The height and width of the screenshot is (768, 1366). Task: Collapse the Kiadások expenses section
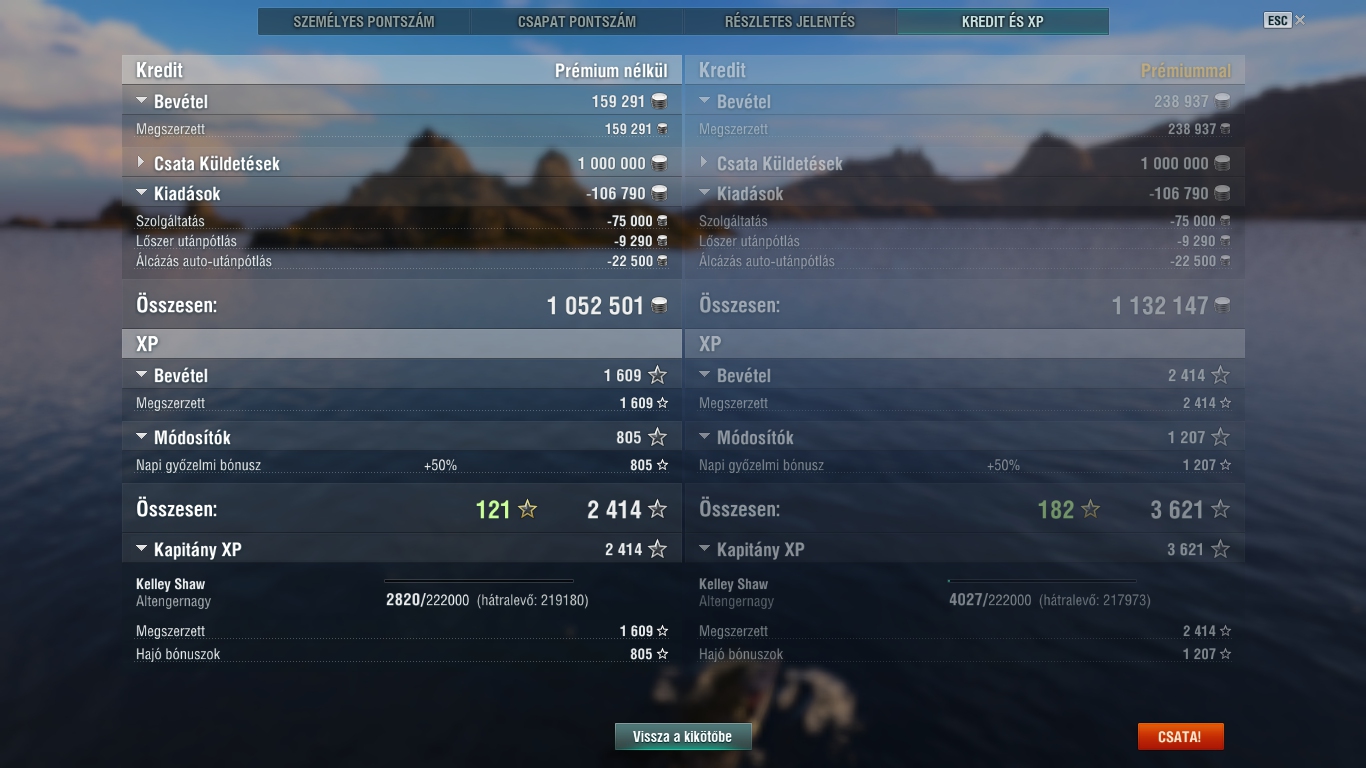coord(141,193)
